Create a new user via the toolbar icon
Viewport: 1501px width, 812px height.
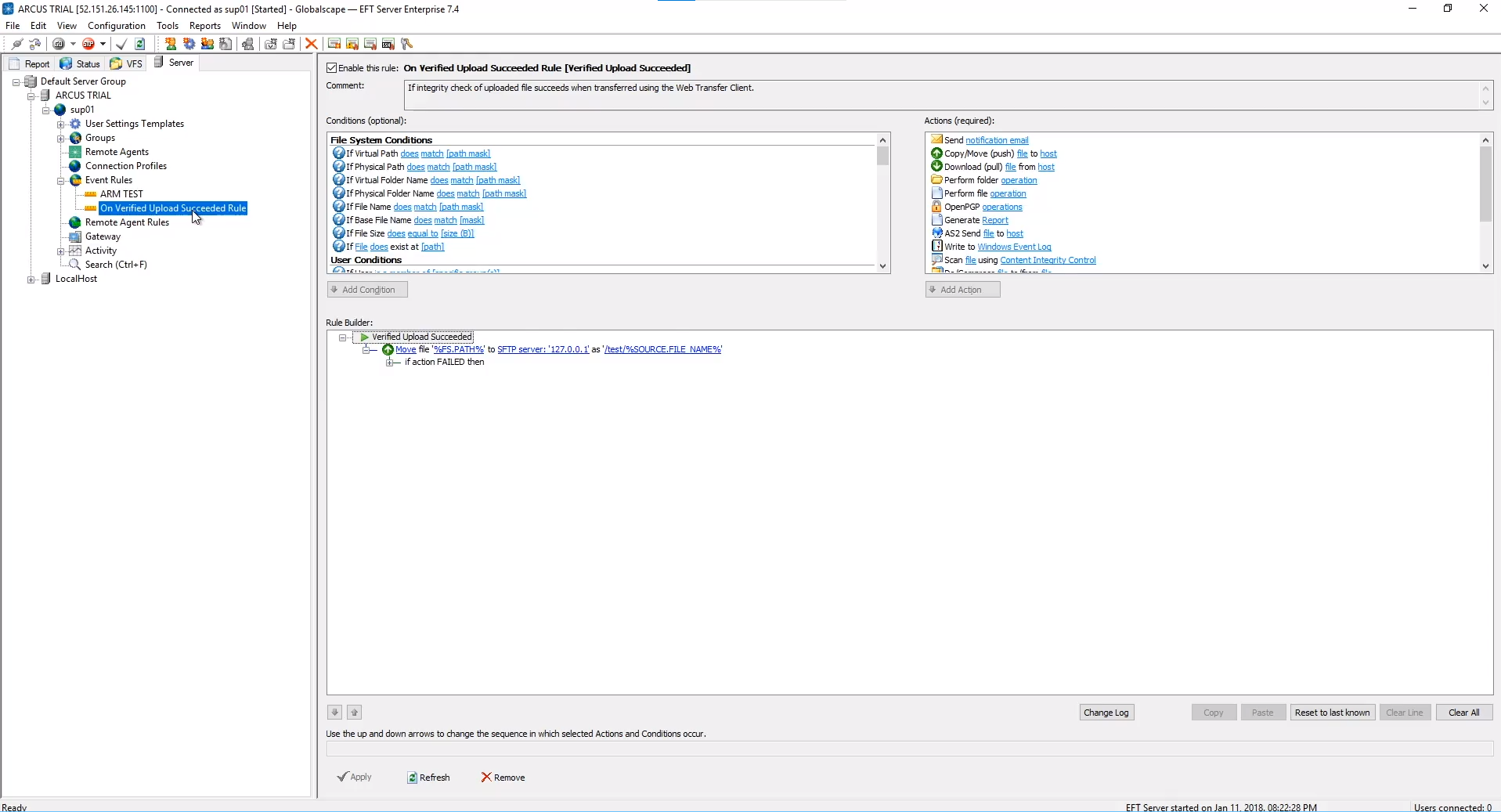point(170,44)
